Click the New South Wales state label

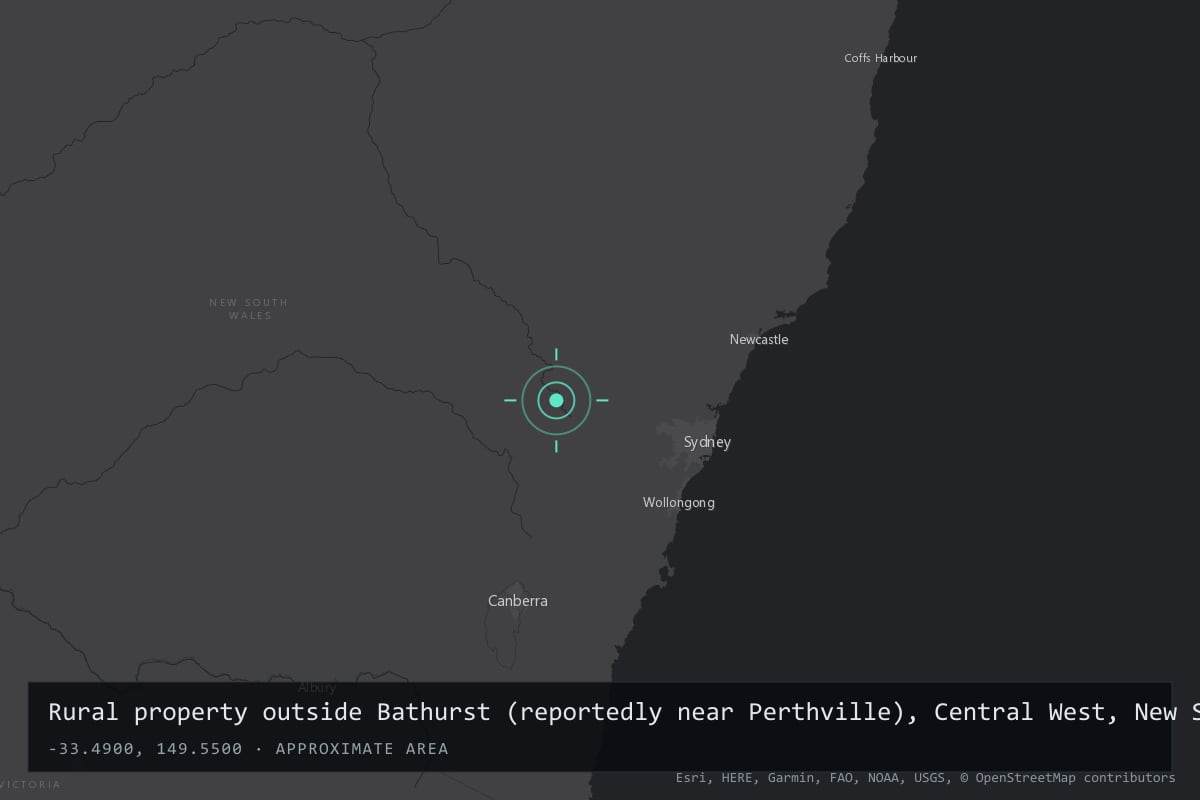pos(249,309)
